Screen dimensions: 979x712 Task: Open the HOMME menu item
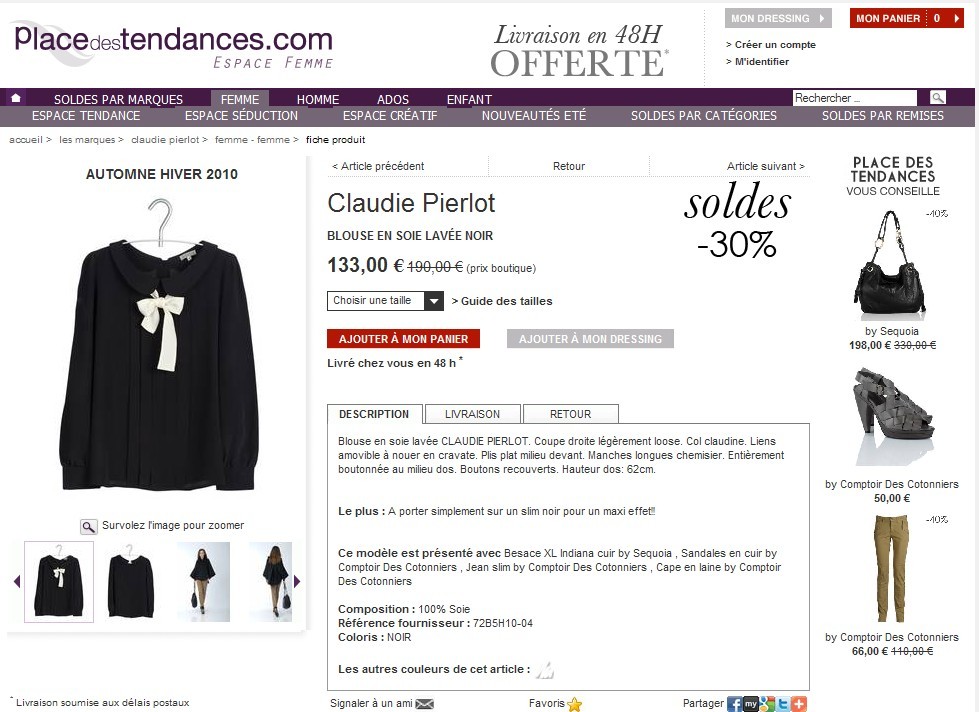click(x=318, y=99)
